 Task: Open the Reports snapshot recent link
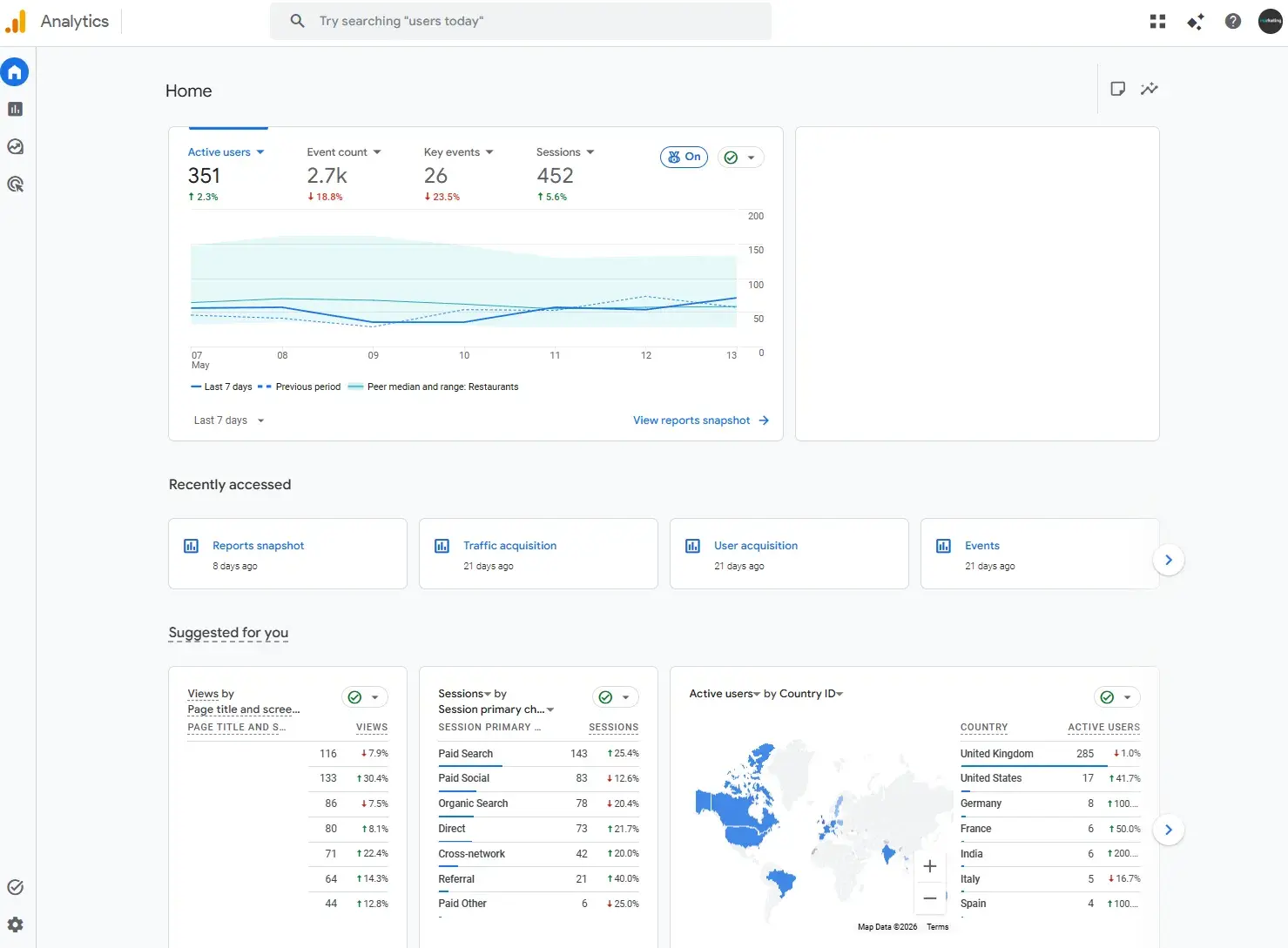click(259, 546)
